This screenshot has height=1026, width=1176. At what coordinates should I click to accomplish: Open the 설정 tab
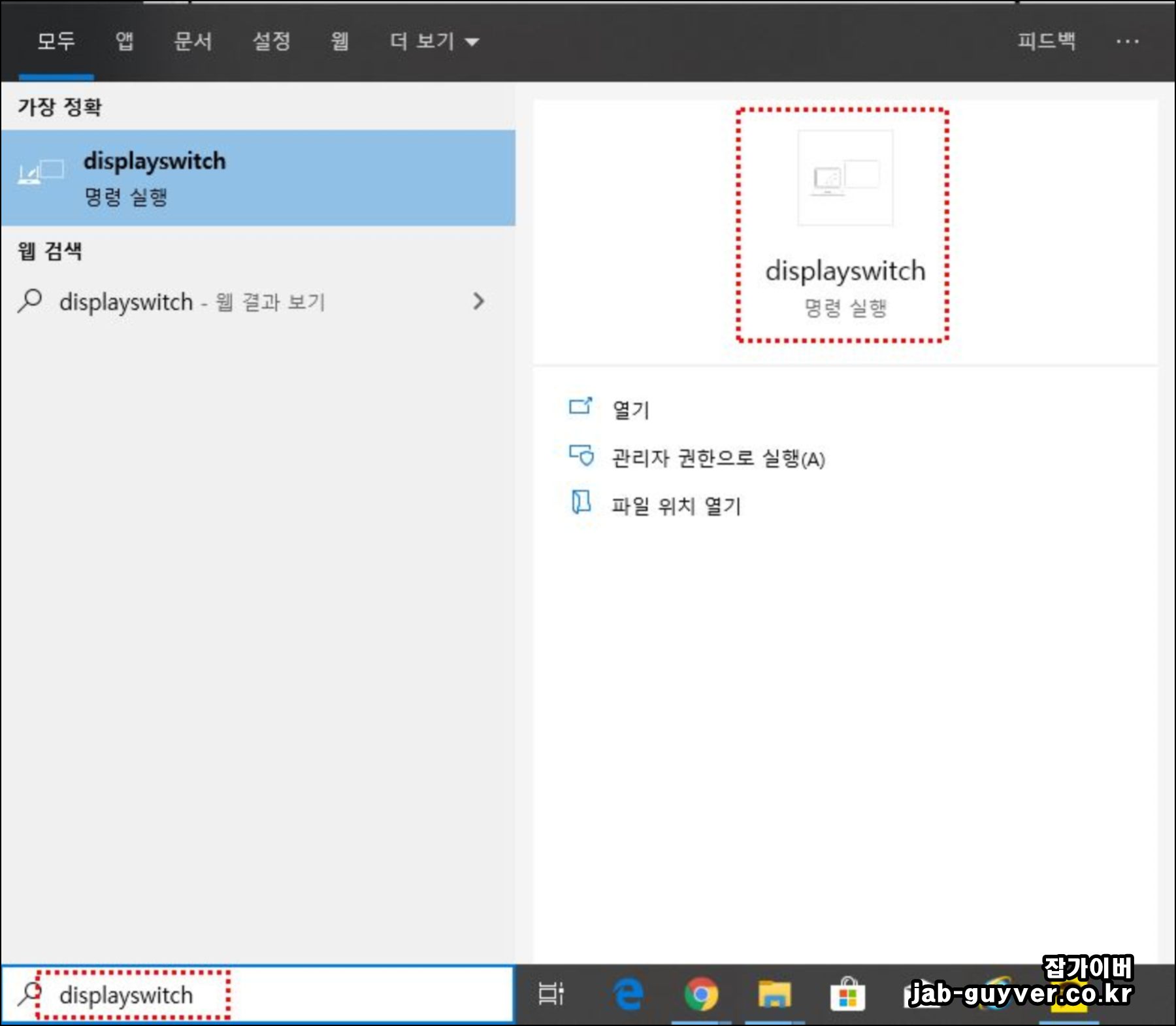click(x=272, y=41)
